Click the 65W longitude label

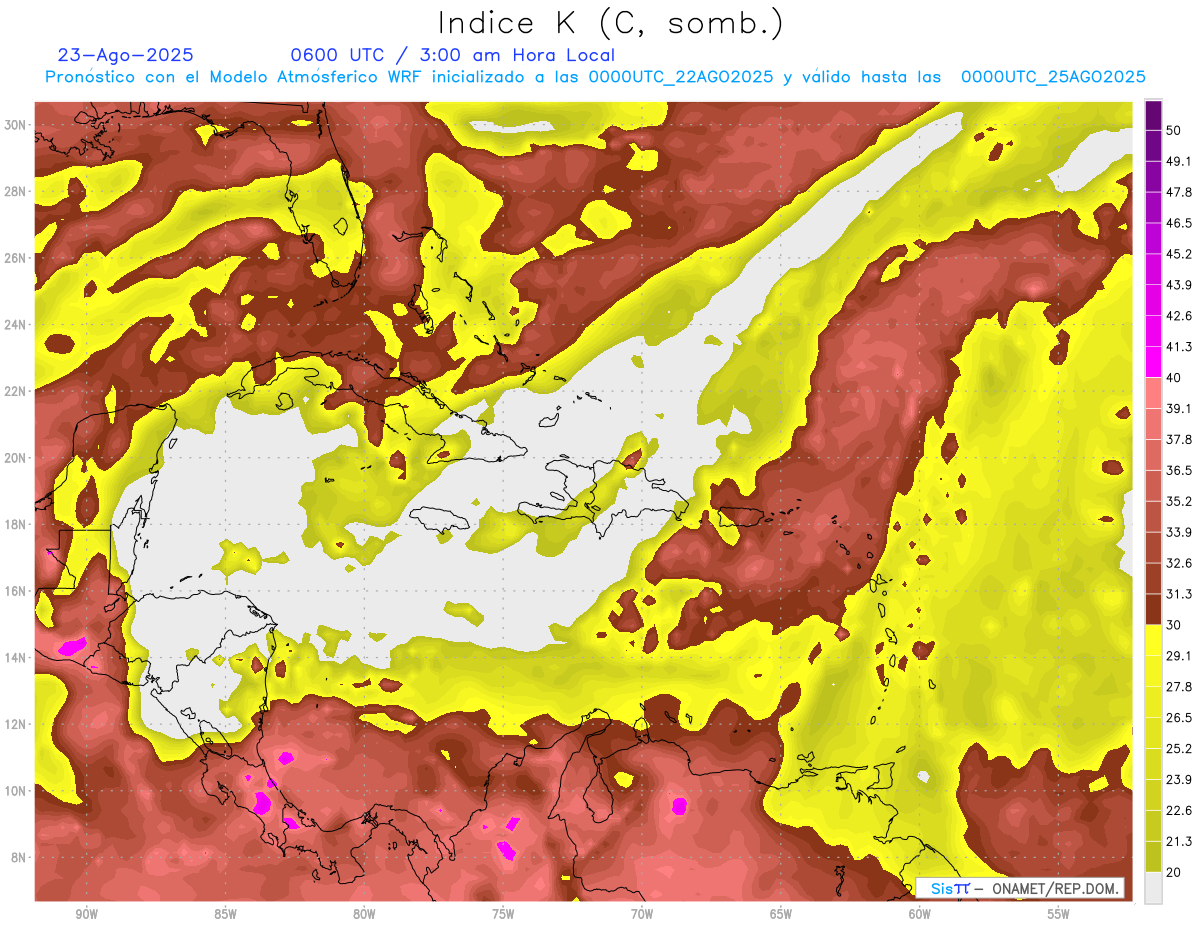[781, 915]
